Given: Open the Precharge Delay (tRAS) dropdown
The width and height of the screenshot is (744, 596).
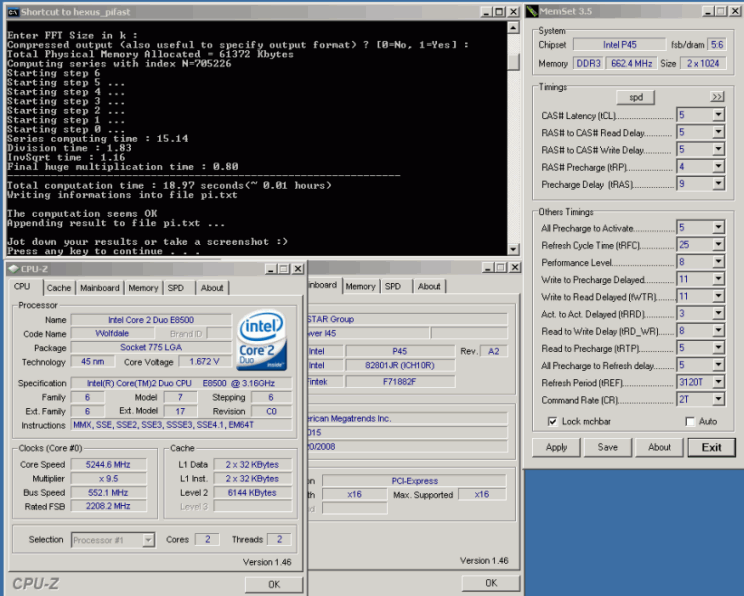Looking at the screenshot, I should (718, 184).
